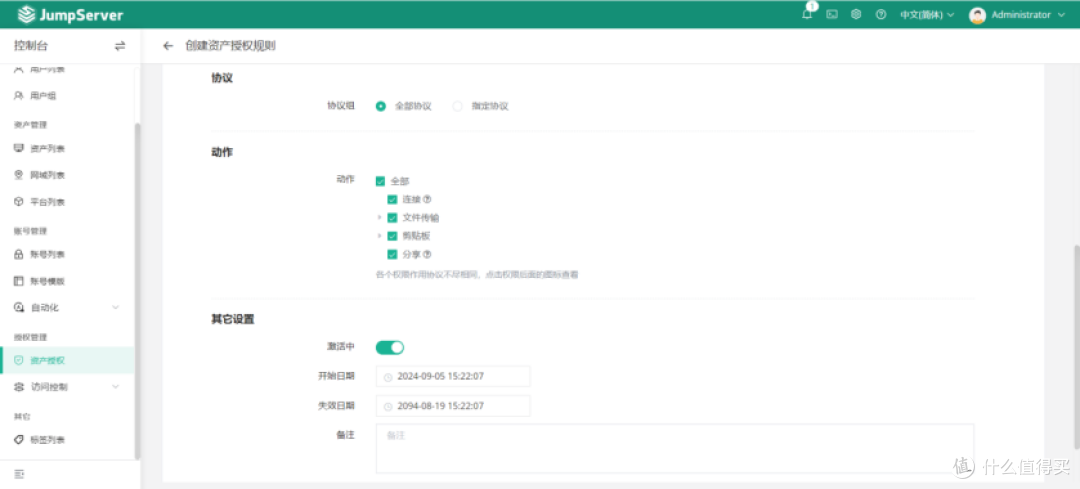Click the 开始日期 date field

coord(453,377)
